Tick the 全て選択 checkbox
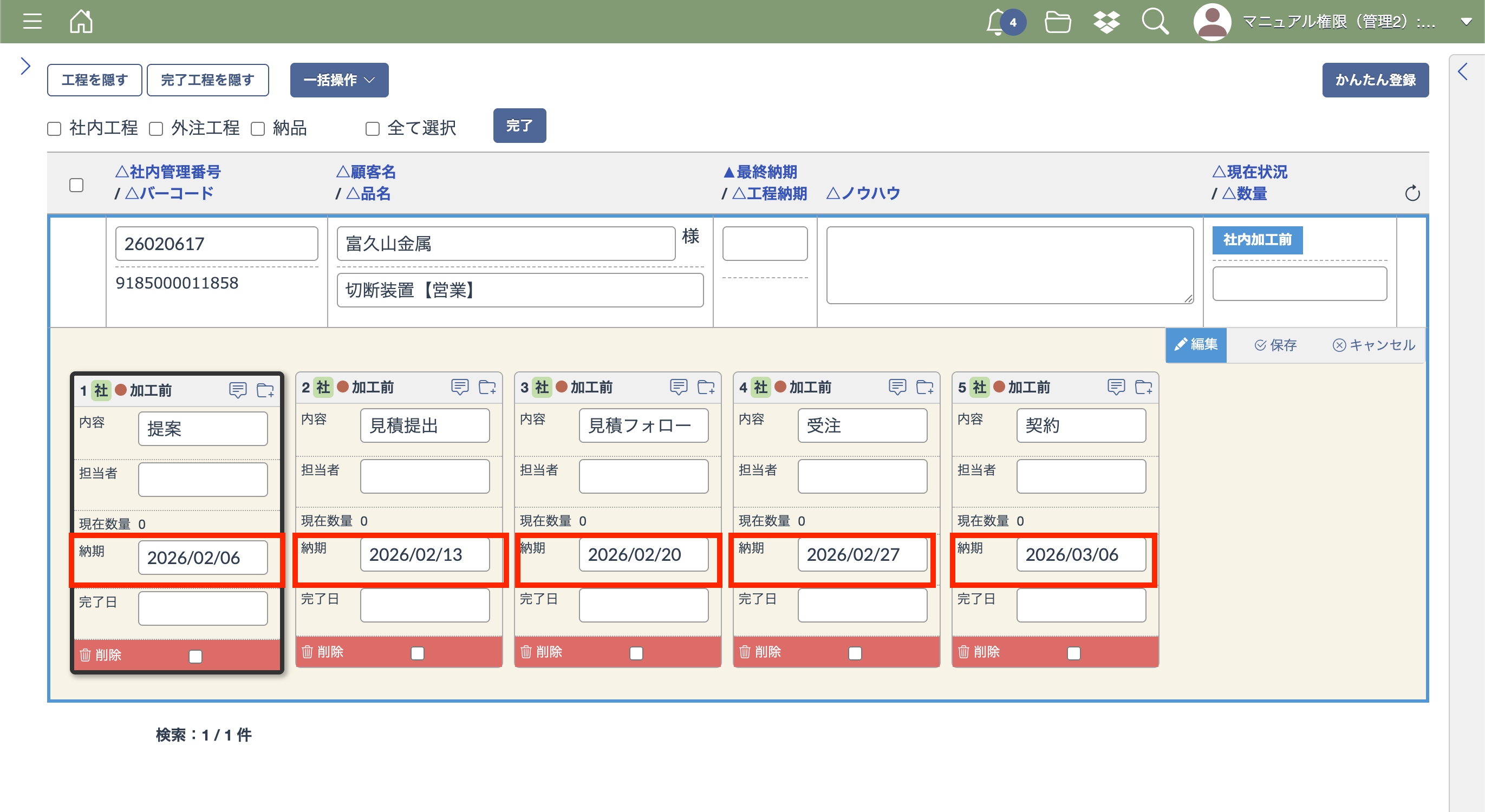This screenshot has width=1485, height=812. tap(373, 128)
